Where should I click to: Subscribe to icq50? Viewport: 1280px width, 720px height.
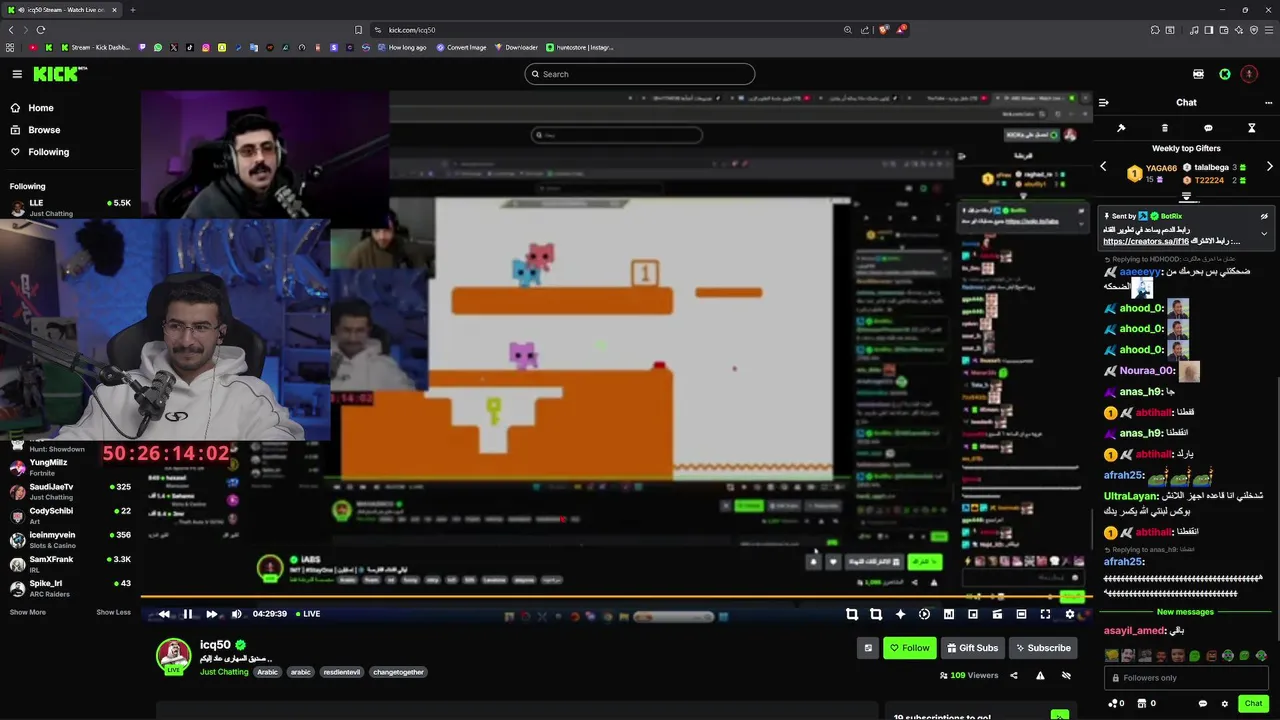coord(1043,648)
